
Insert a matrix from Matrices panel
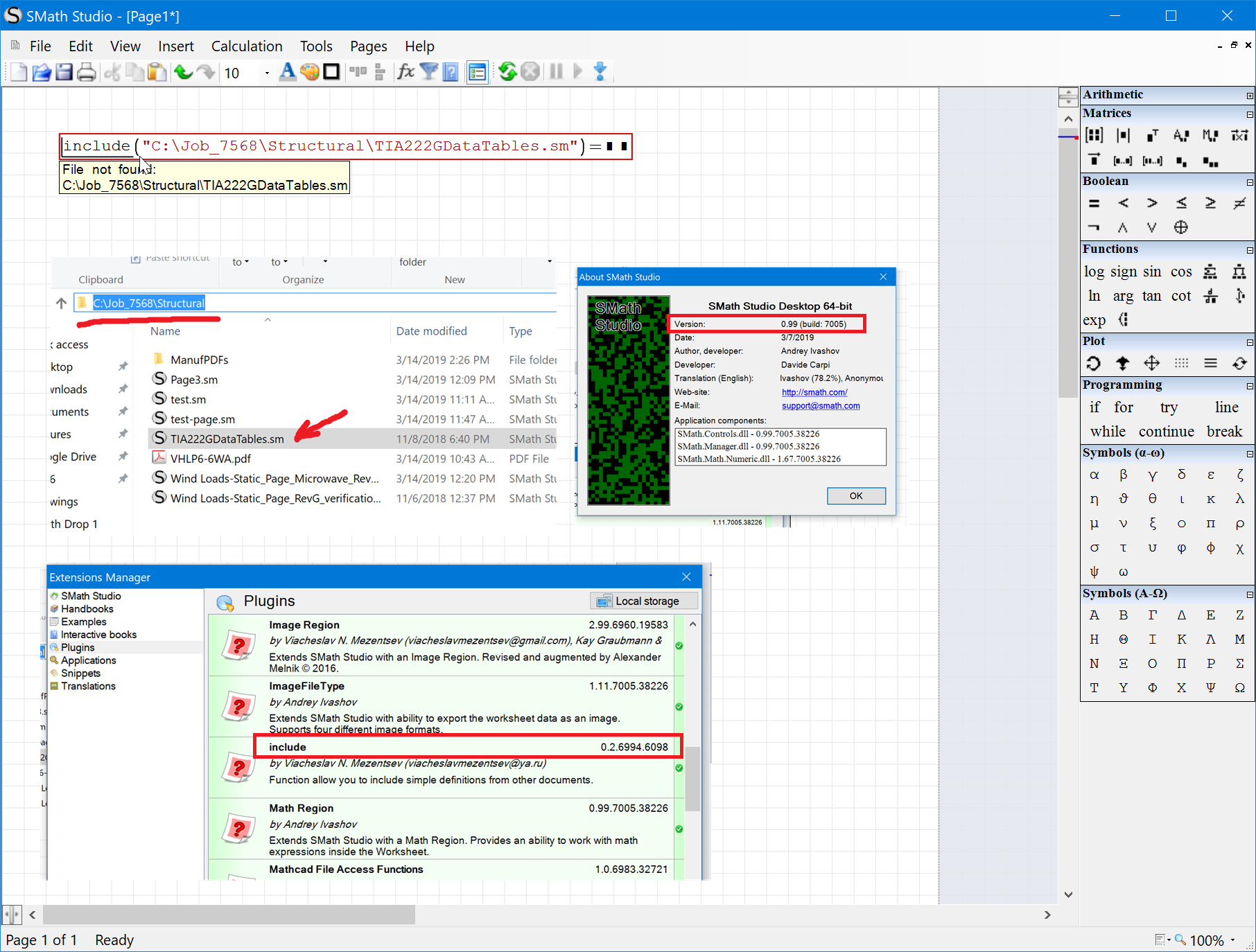1094,136
